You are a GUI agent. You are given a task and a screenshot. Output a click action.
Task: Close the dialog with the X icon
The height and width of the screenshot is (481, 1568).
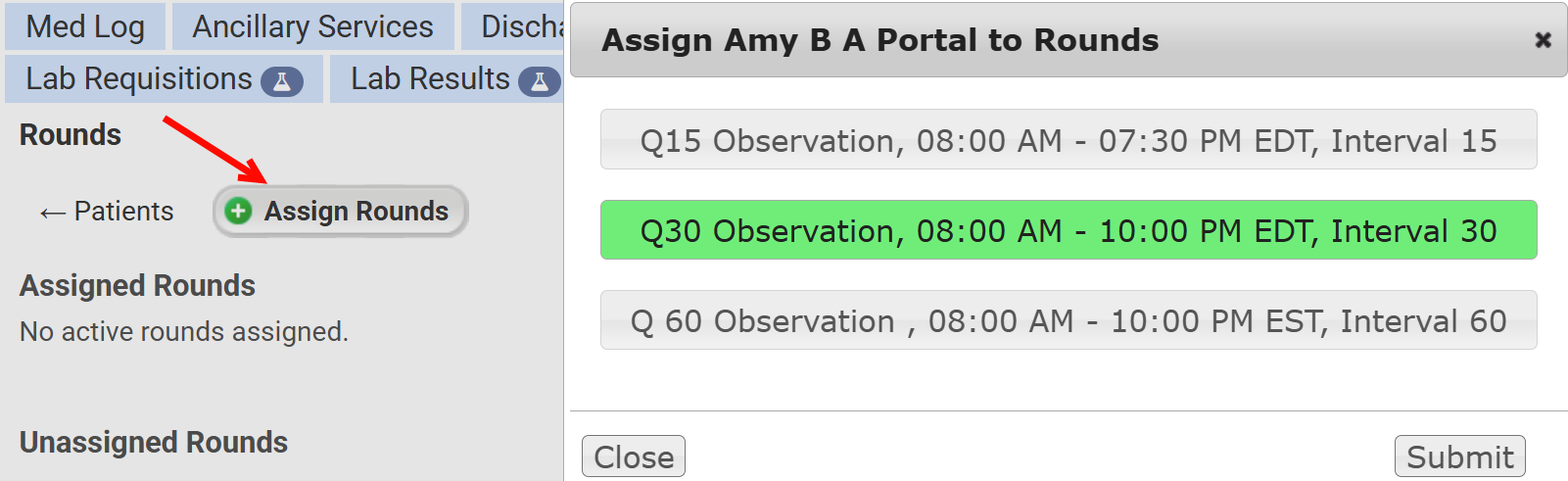[1543, 40]
